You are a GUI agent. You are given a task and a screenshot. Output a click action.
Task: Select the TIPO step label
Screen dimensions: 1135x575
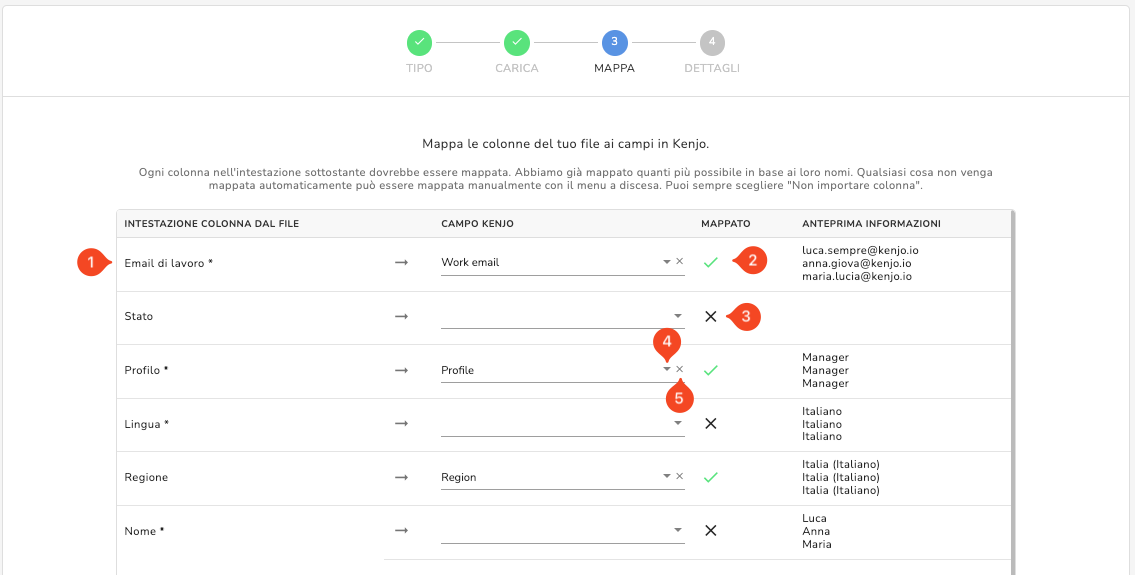[x=419, y=68]
